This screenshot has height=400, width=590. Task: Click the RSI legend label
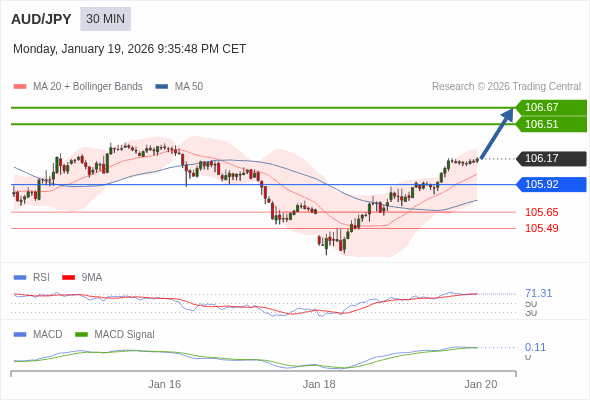tap(41, 278)
